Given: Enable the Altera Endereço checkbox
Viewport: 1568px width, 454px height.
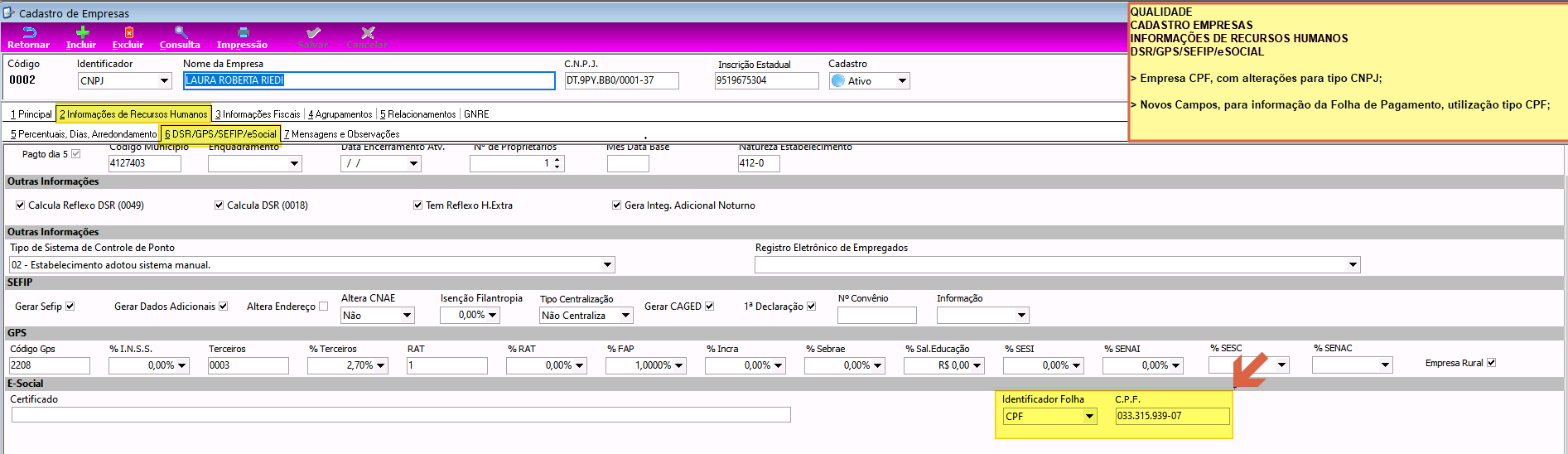Looking at the screenshot, I should pyautogui.click(x=323, y=307).
